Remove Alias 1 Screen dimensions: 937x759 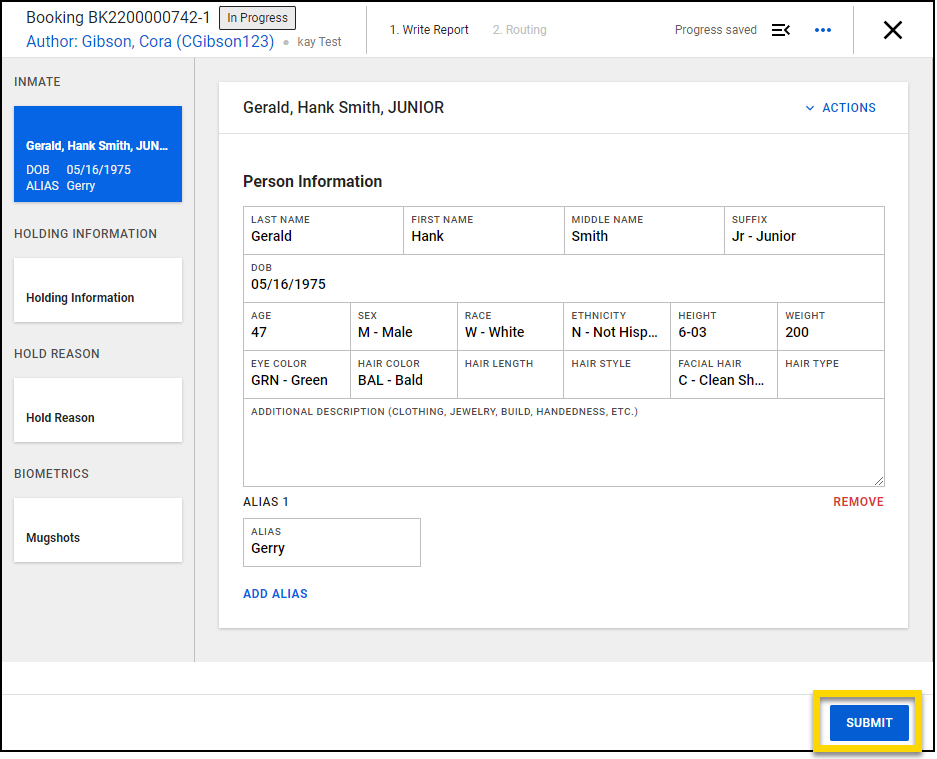tap(858, 502)
